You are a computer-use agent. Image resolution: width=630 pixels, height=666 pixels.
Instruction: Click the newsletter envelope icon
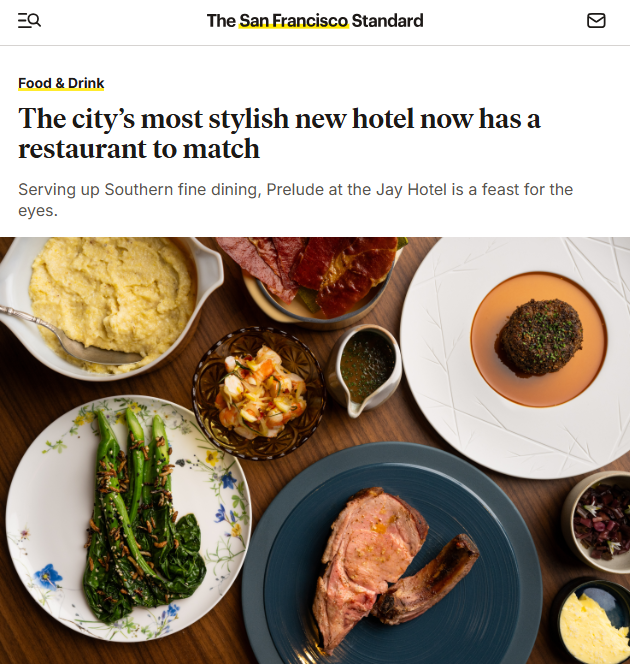[x=596, y=20]
